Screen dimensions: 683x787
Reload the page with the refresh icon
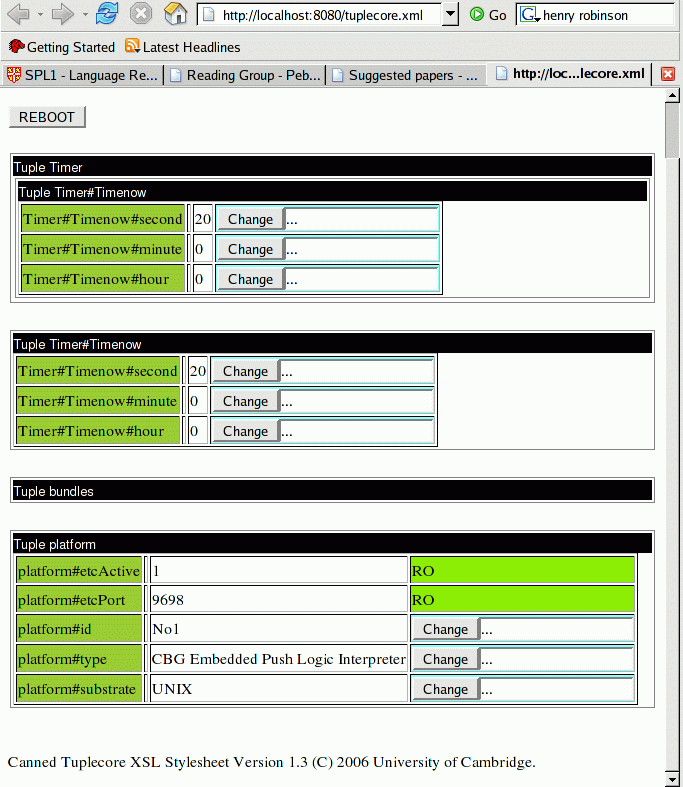107,14
